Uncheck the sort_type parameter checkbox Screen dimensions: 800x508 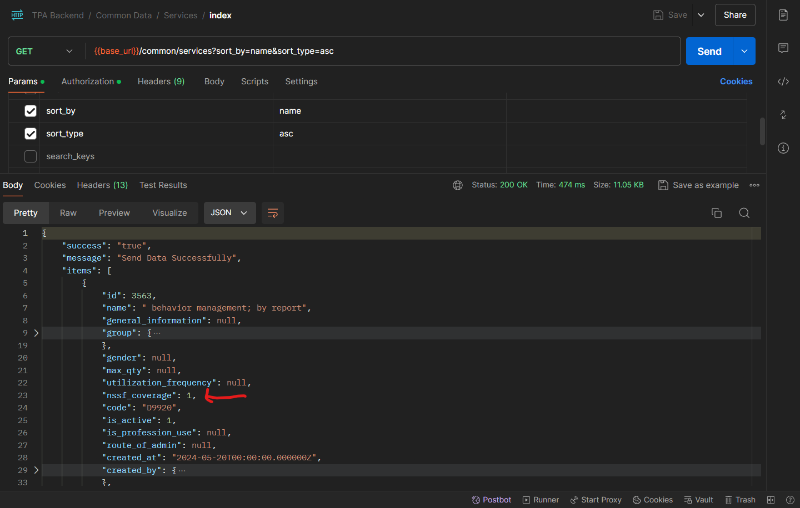(x=30, y=134)
